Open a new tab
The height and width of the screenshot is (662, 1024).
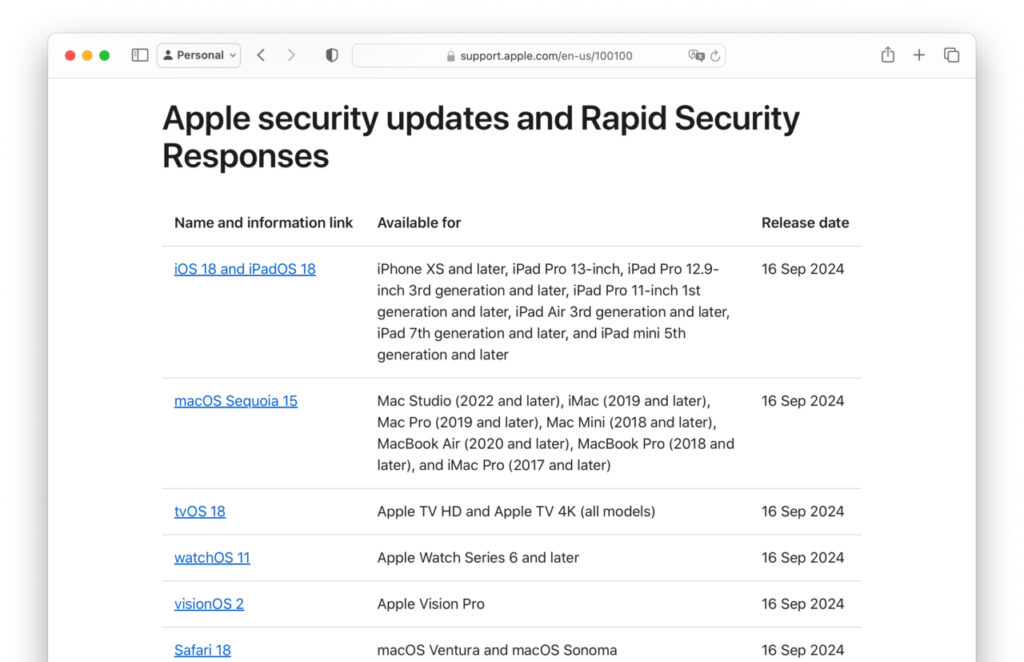[919, 55]
